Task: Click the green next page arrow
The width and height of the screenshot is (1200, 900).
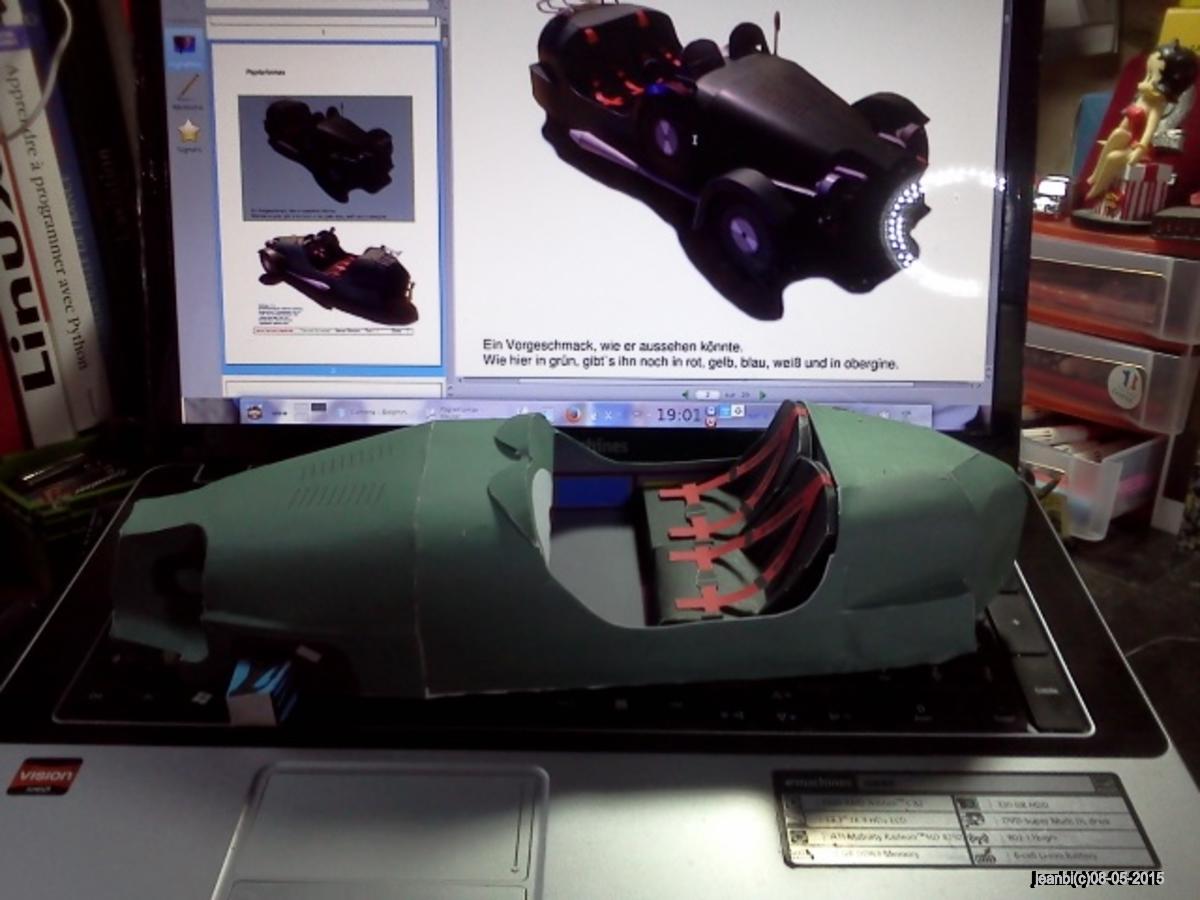Action: coord(761,395)
